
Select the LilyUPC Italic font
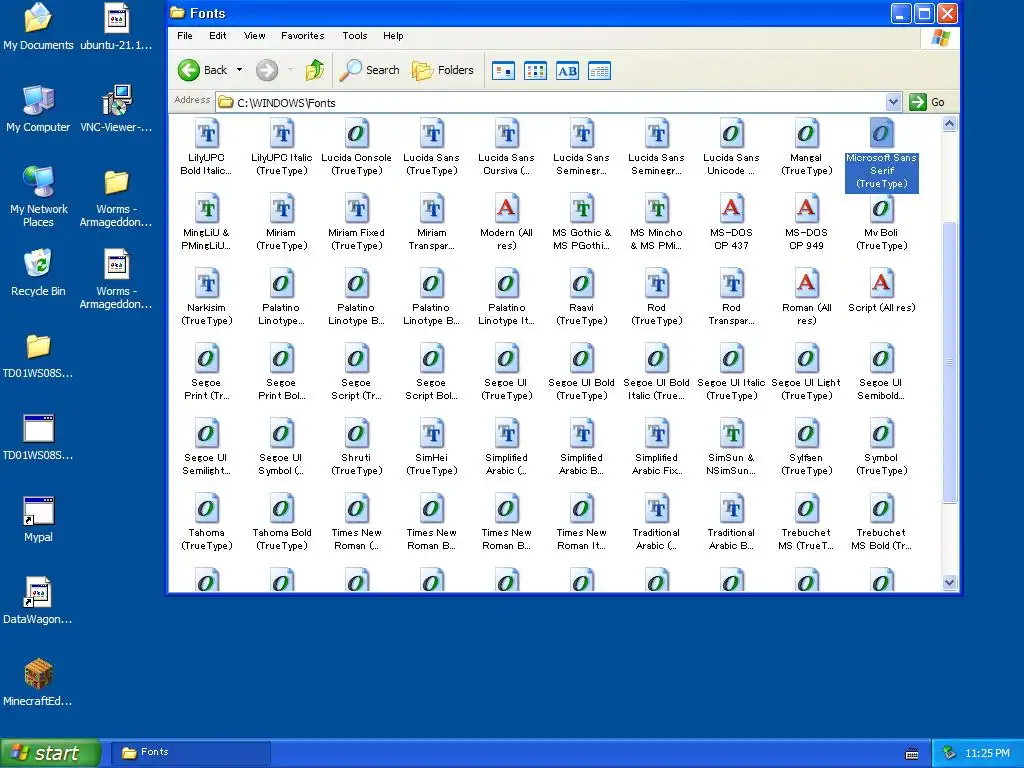[x=281, y=148]
